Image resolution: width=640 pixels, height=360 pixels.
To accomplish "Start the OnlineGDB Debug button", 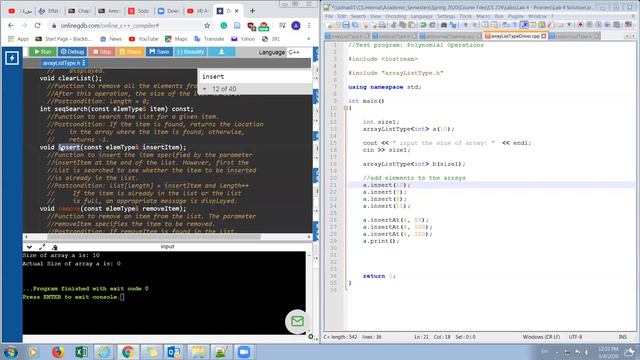I will pyautogui.click(x=72, y=52).
